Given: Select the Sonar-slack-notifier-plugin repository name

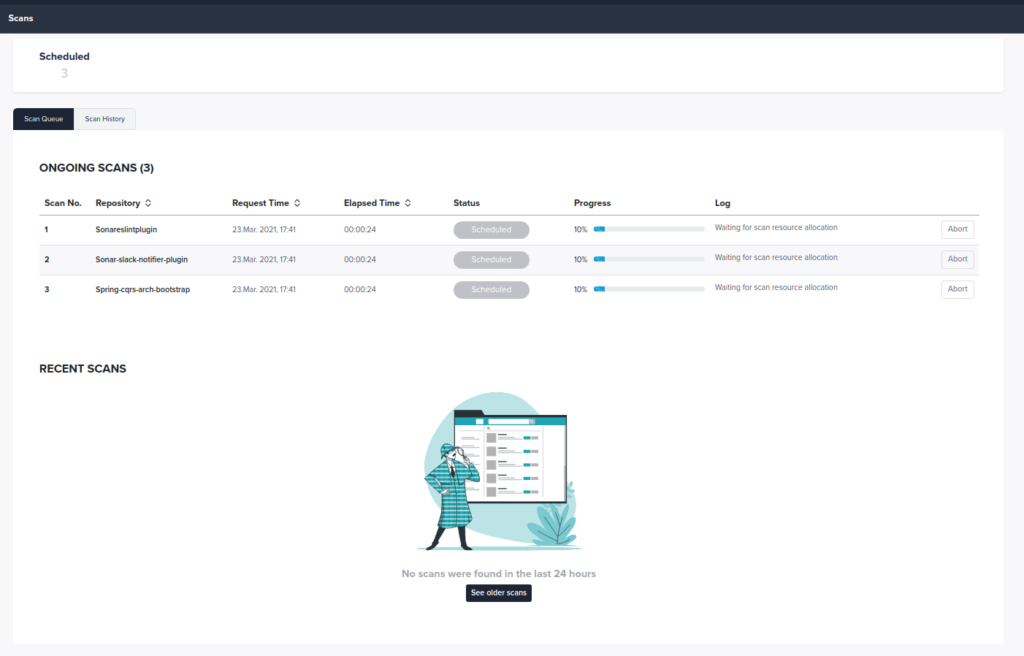Looking at the screenshot, I should point(142,259).
